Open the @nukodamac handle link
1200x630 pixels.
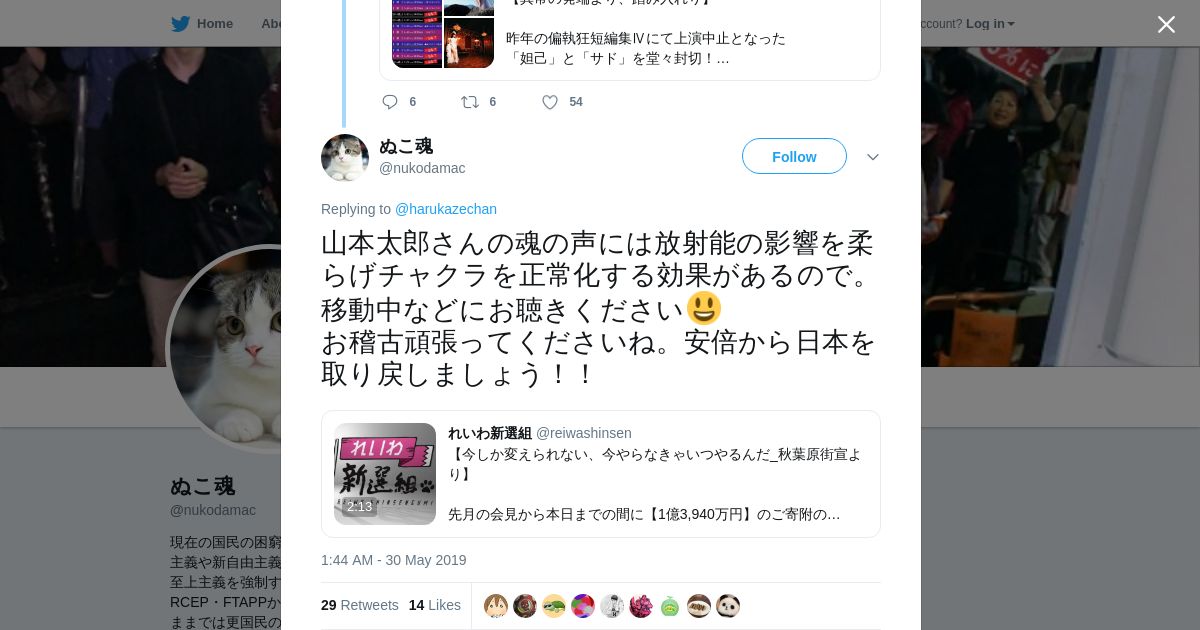click(422, 168)
